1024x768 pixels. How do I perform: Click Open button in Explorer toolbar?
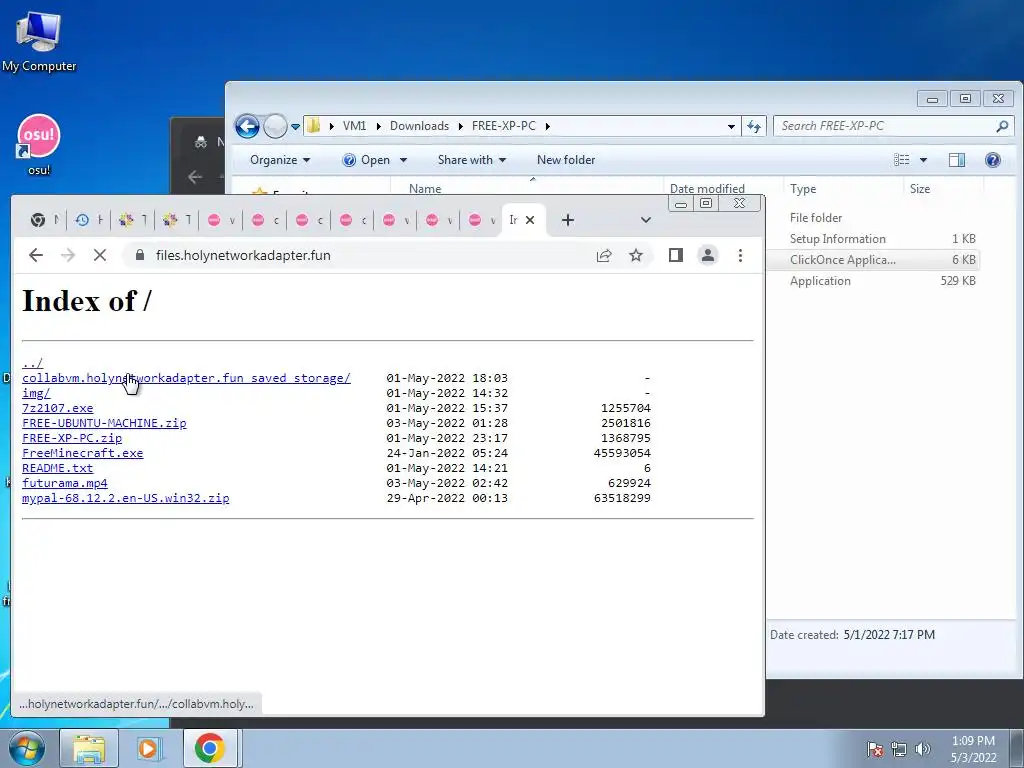tap(366, 160)
